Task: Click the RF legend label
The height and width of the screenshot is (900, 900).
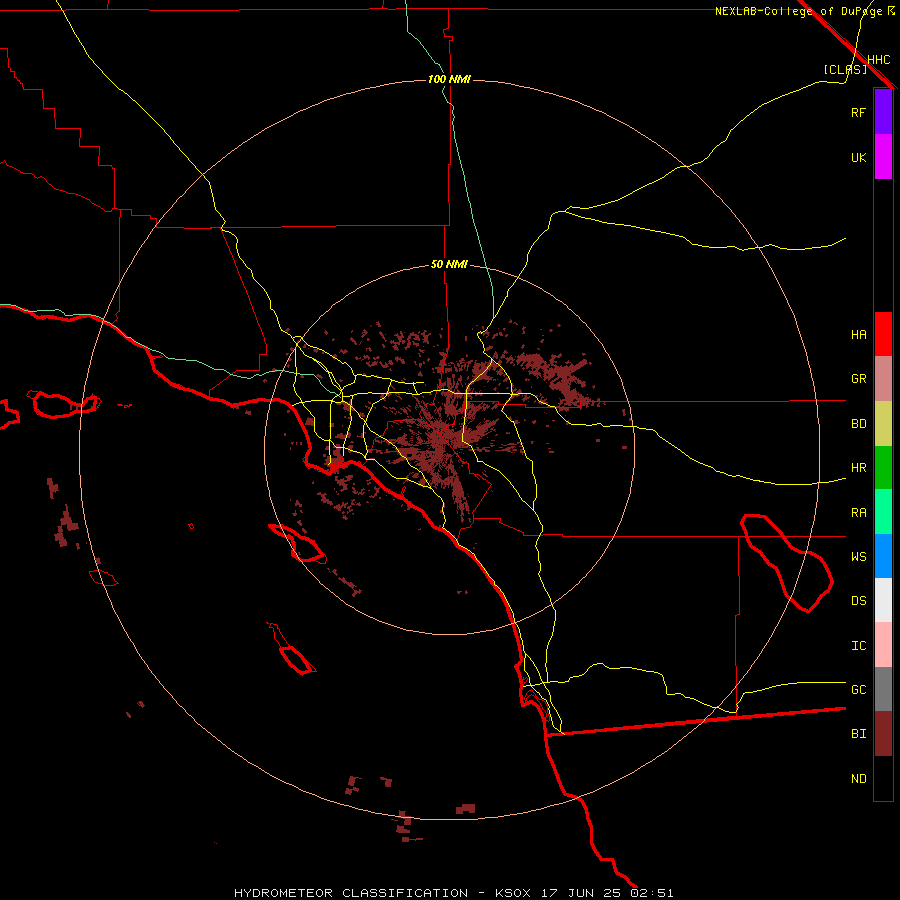Action: (x=858, y=112)
